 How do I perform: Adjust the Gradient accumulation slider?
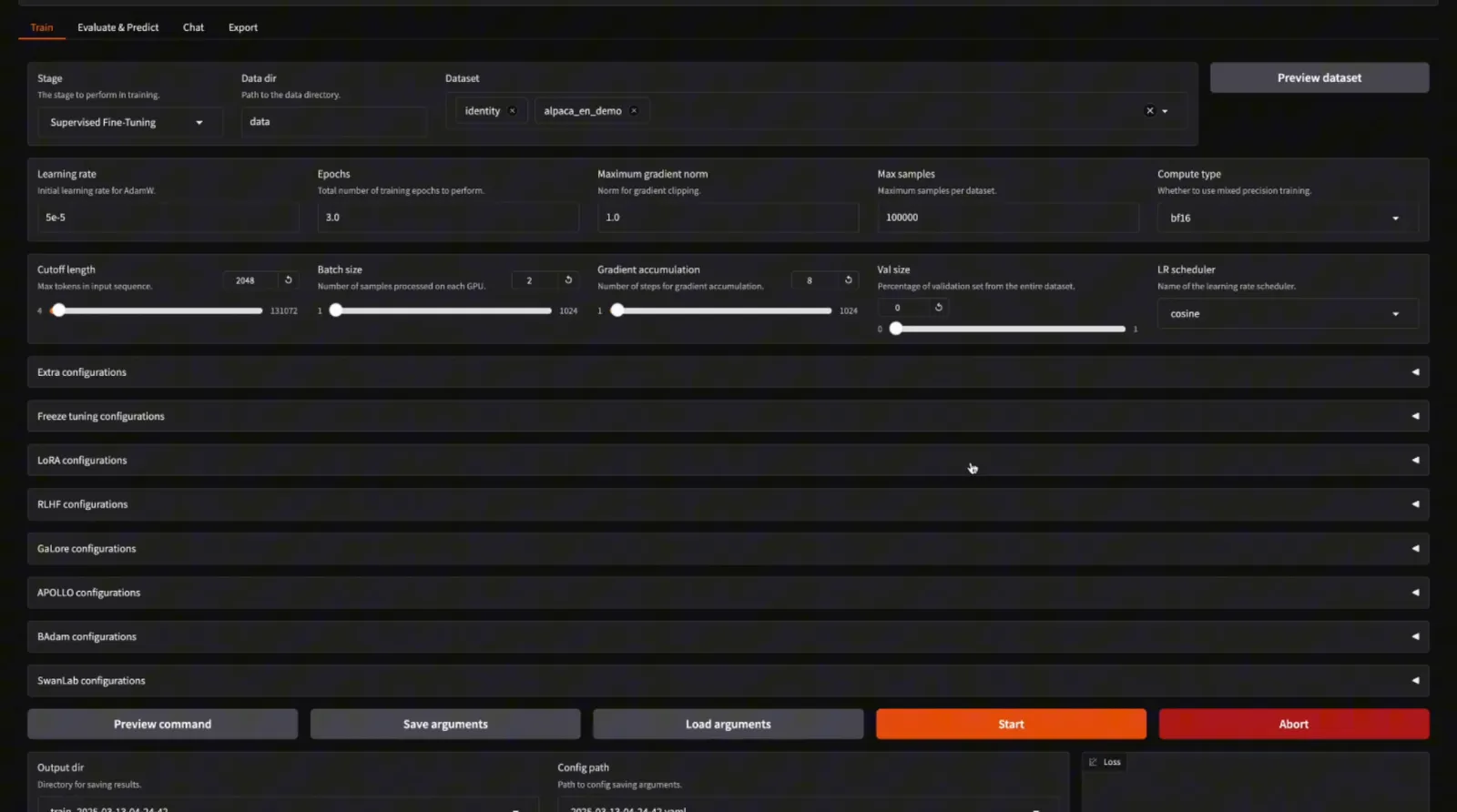click(x=721, y=310)
